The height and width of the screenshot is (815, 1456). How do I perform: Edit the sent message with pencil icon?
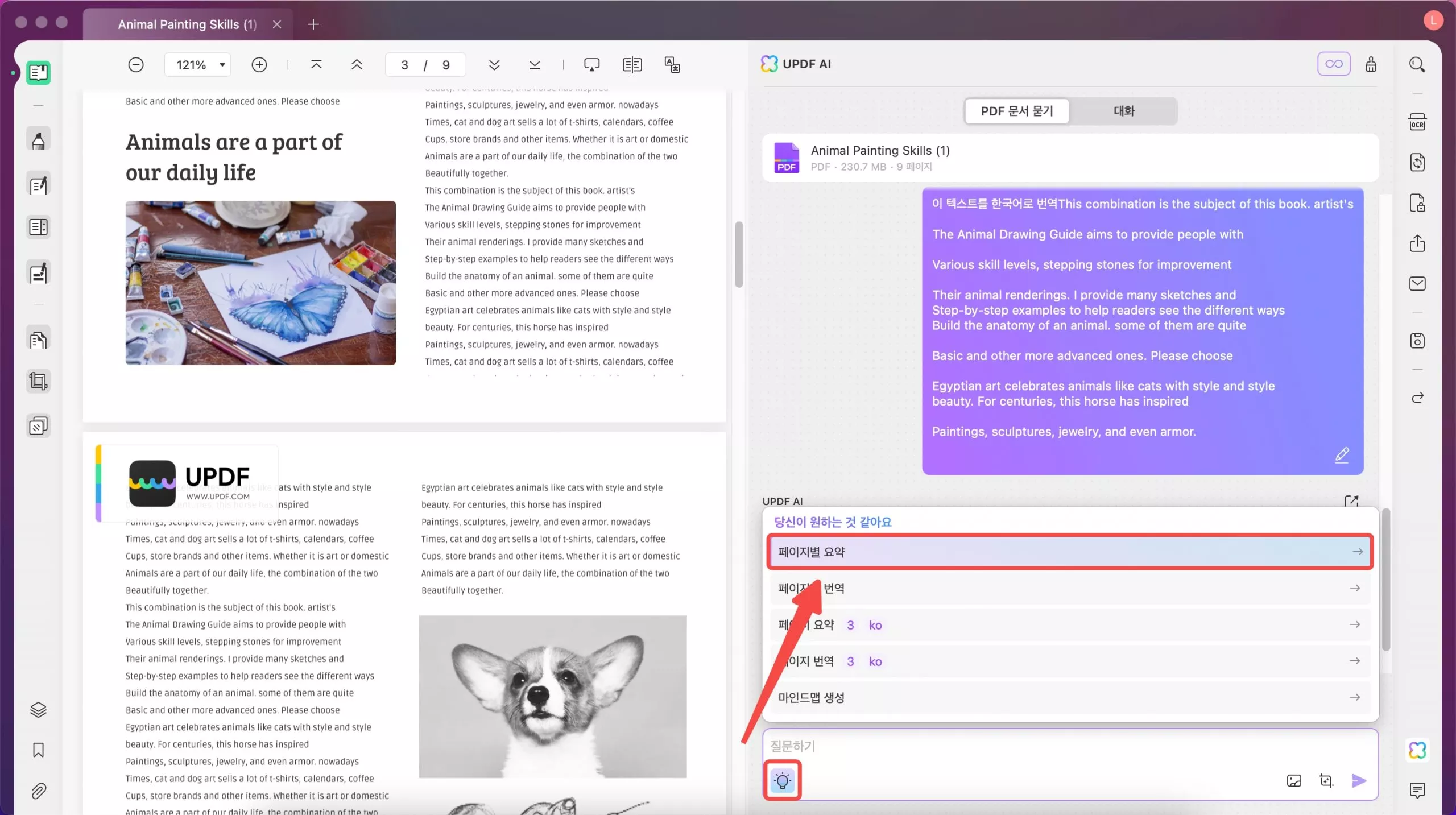[1342, 455]
